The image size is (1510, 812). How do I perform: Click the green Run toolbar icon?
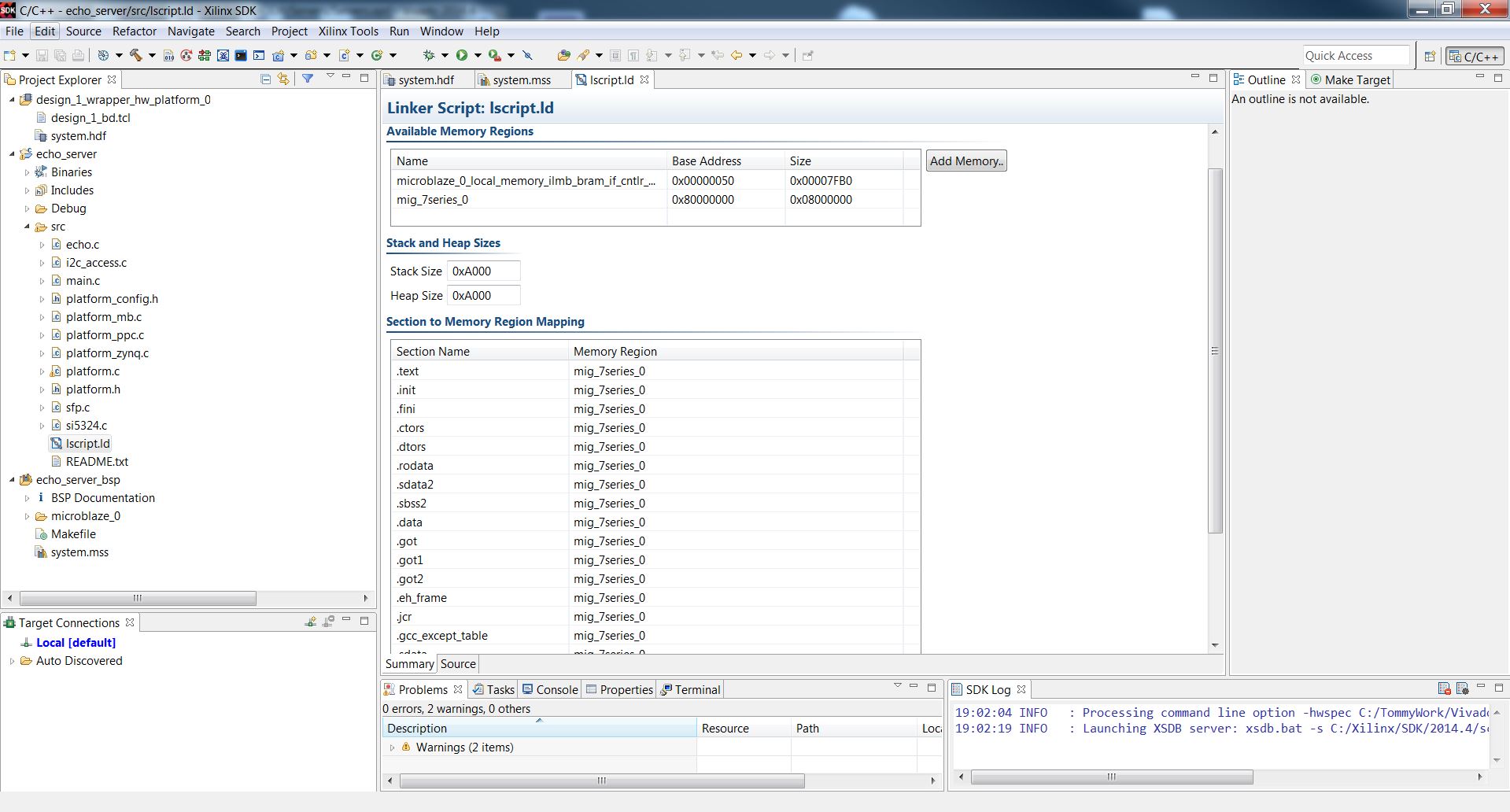(x=462, y=55)
